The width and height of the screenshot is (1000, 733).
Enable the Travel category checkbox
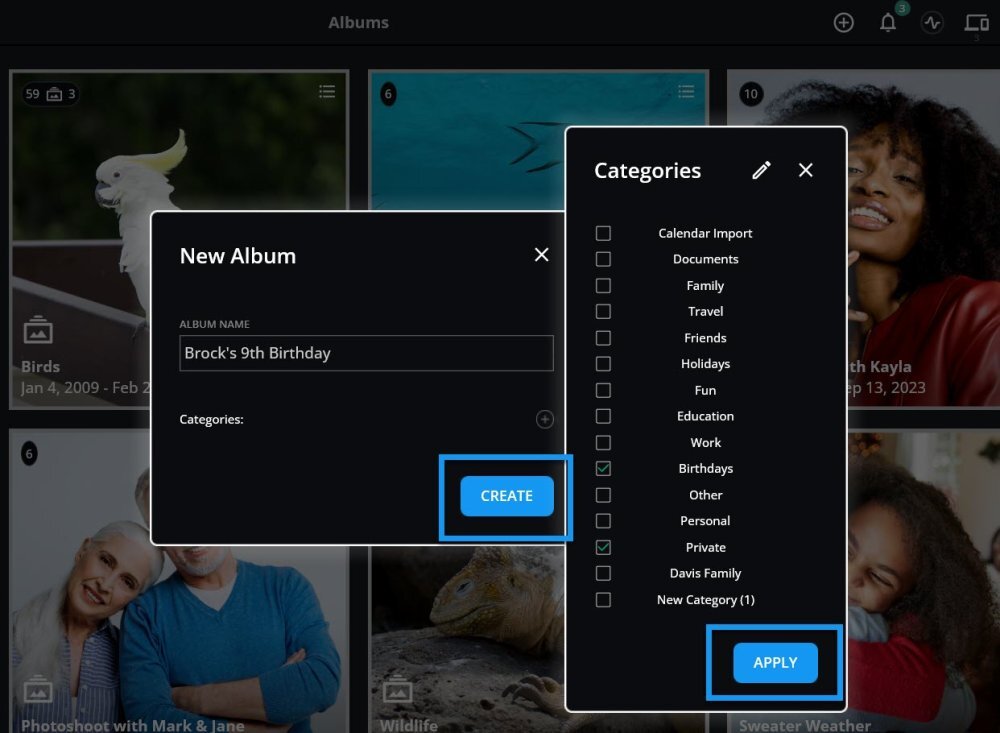pyautogui.click(x=603, y=311)
